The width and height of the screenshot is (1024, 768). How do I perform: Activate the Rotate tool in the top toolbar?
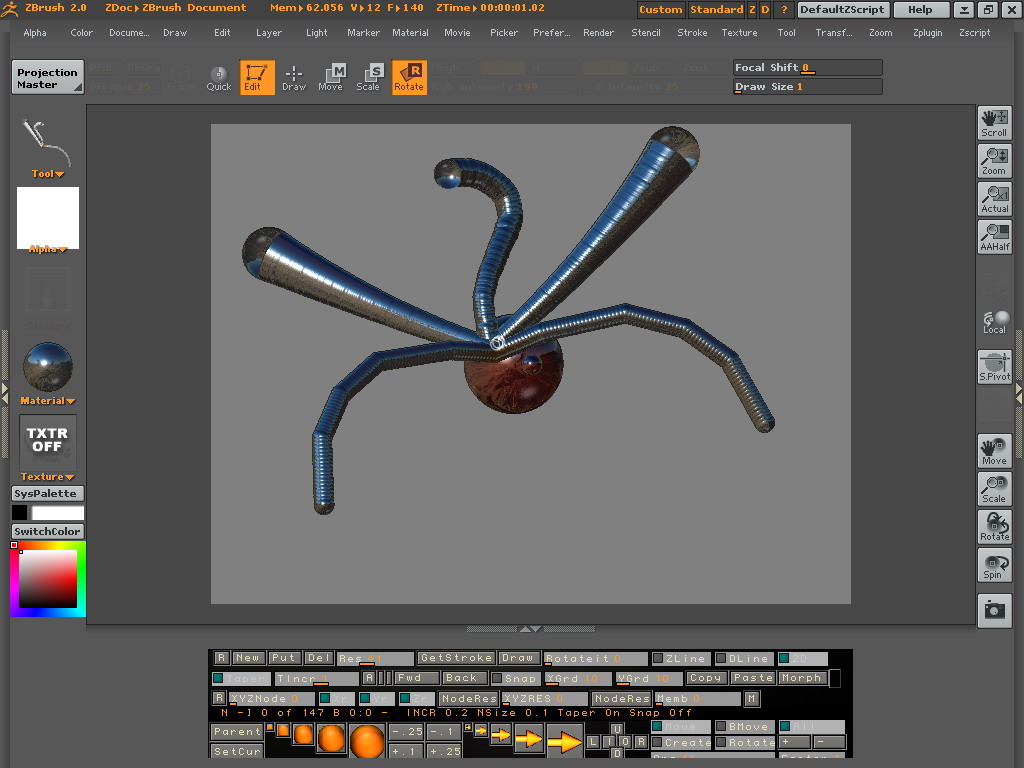coord(409,77)
